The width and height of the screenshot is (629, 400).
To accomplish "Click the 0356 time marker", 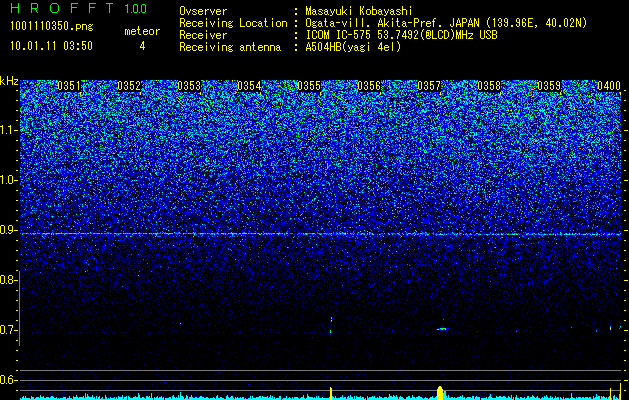I will (369, 86).
